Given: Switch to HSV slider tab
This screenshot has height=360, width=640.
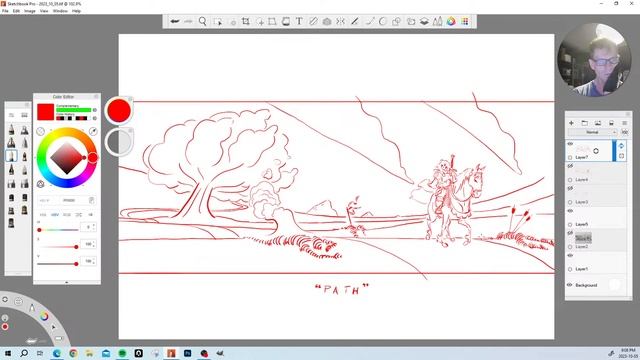Looking at the screenshot, I should click(55, 215).
